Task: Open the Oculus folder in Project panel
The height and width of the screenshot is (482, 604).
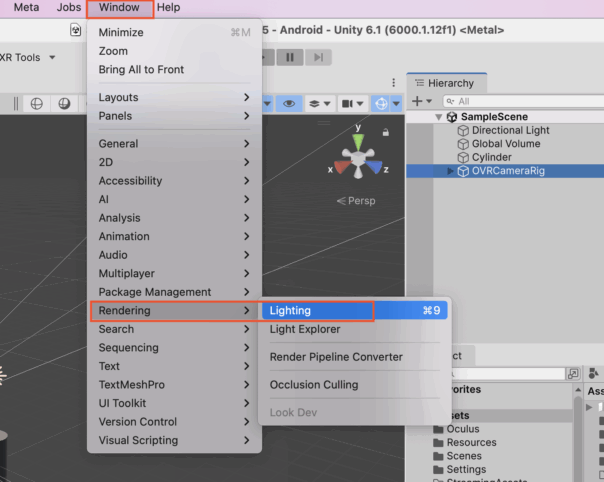Action: (x=463, y=429)
